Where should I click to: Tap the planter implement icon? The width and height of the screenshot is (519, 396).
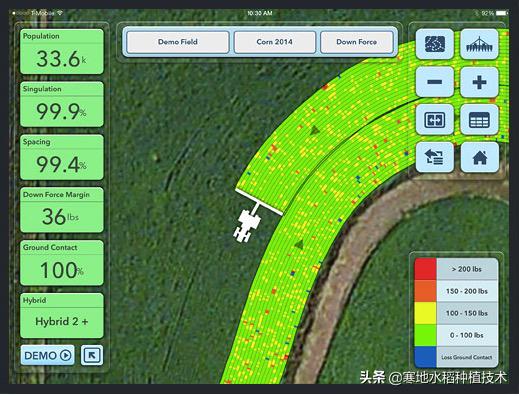479,44
